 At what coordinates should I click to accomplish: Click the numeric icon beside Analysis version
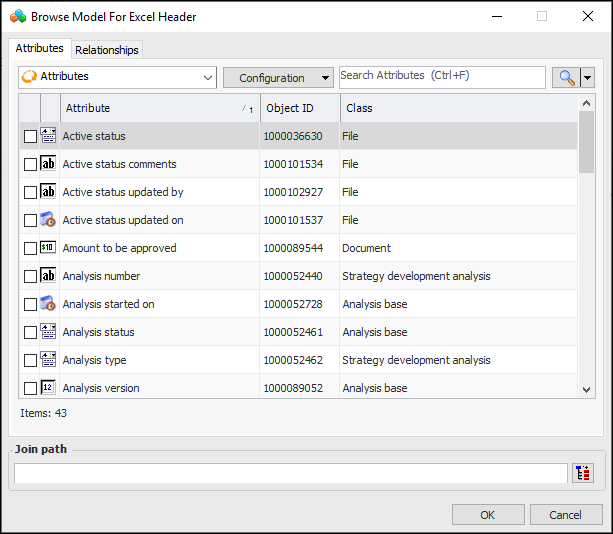48,388
